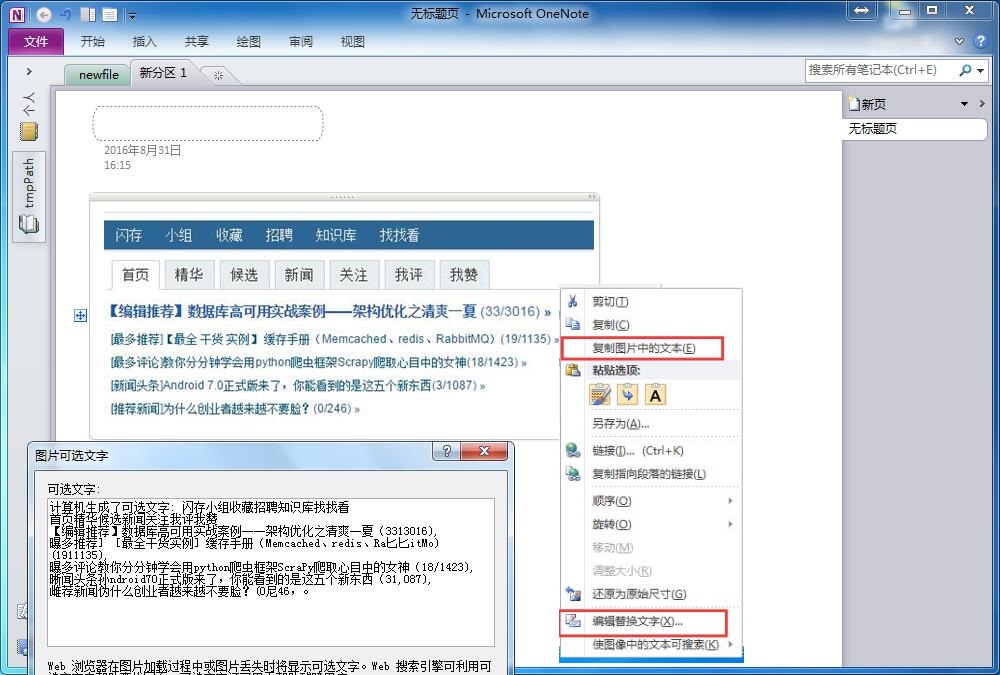Screen dimensions: 1000x675
Task: Collapse the page tabs pane chevron
Action: 982,103
